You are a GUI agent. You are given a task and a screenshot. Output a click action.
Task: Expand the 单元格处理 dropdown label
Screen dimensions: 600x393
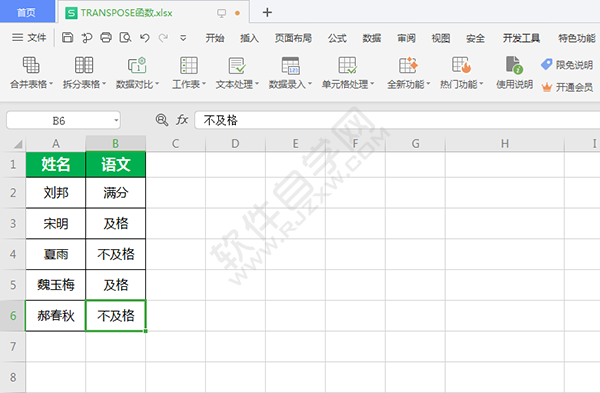point(348,84)
